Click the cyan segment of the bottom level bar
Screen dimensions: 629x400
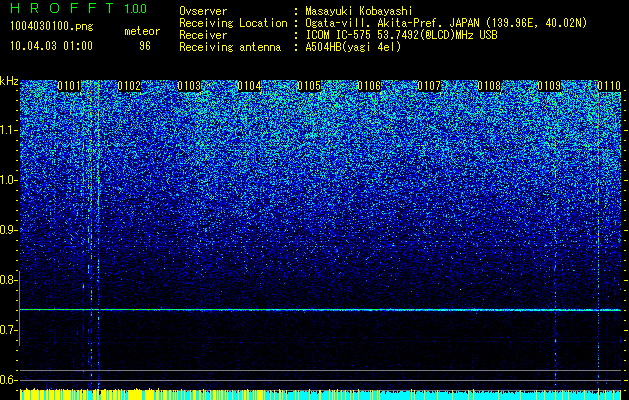point(442,395)
